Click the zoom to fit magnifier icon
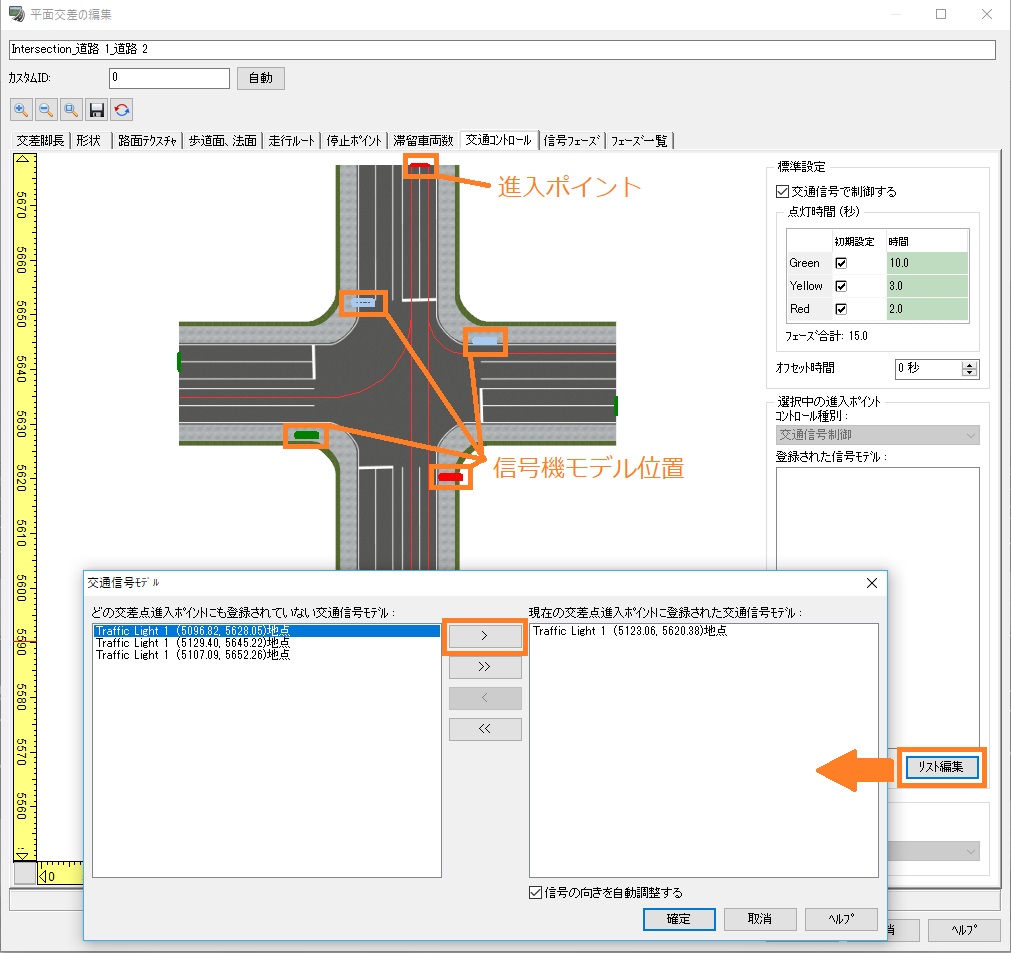Image resolution: width=1011 pixels, height=953 pixels. 71,110
